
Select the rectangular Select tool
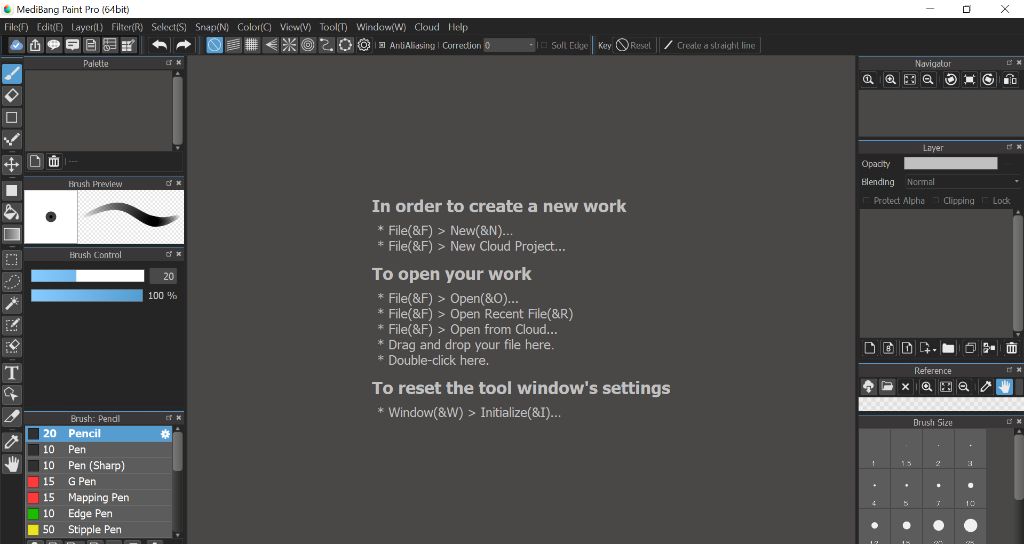pos(12,259)
